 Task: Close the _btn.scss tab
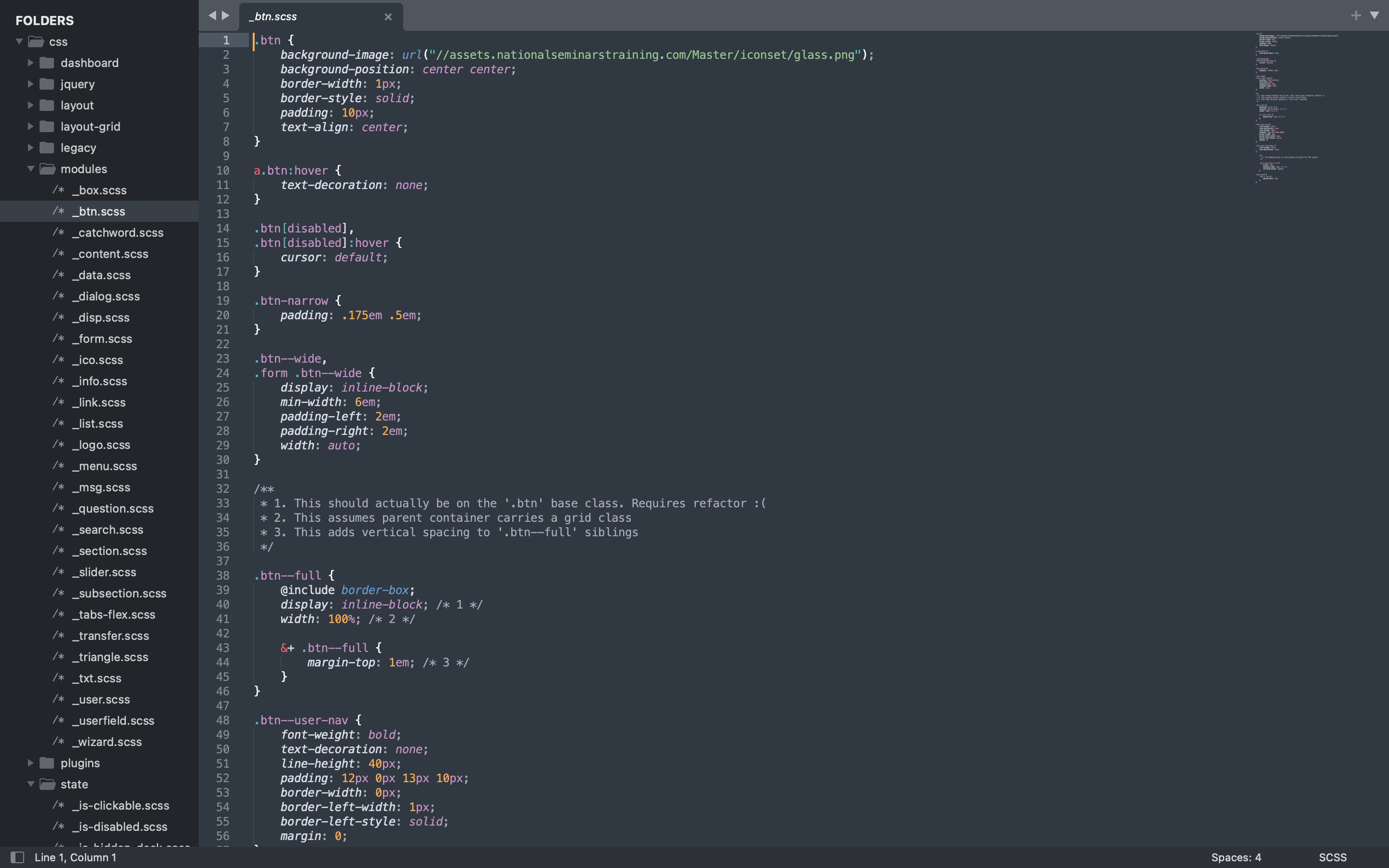pos(388,17)
